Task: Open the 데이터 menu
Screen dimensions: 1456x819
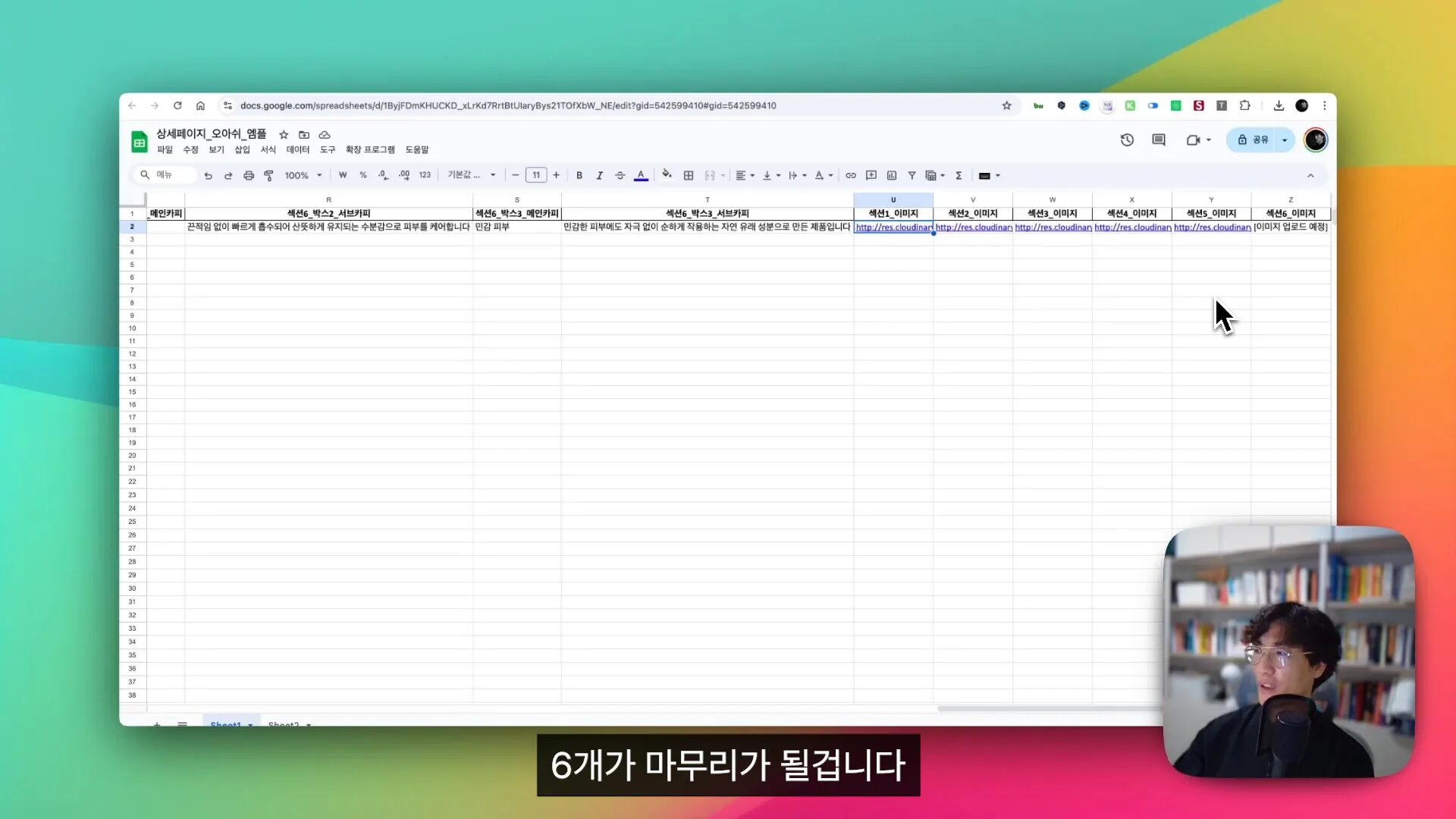Action: [x=297, y=149]
